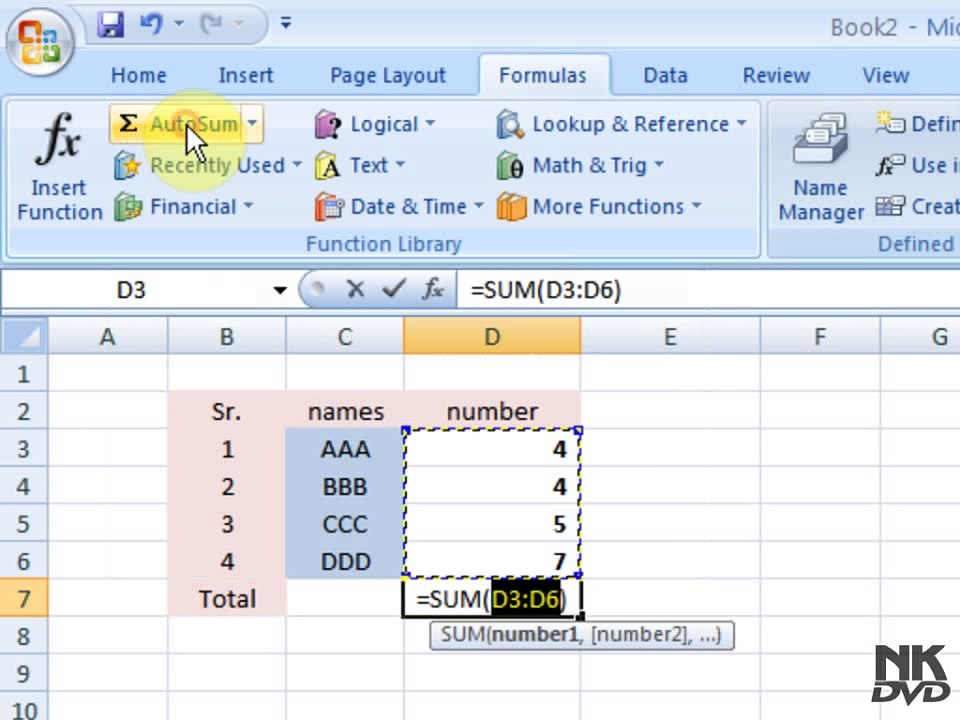
Task: Open the Text functions menu
Action: [359, 165]
